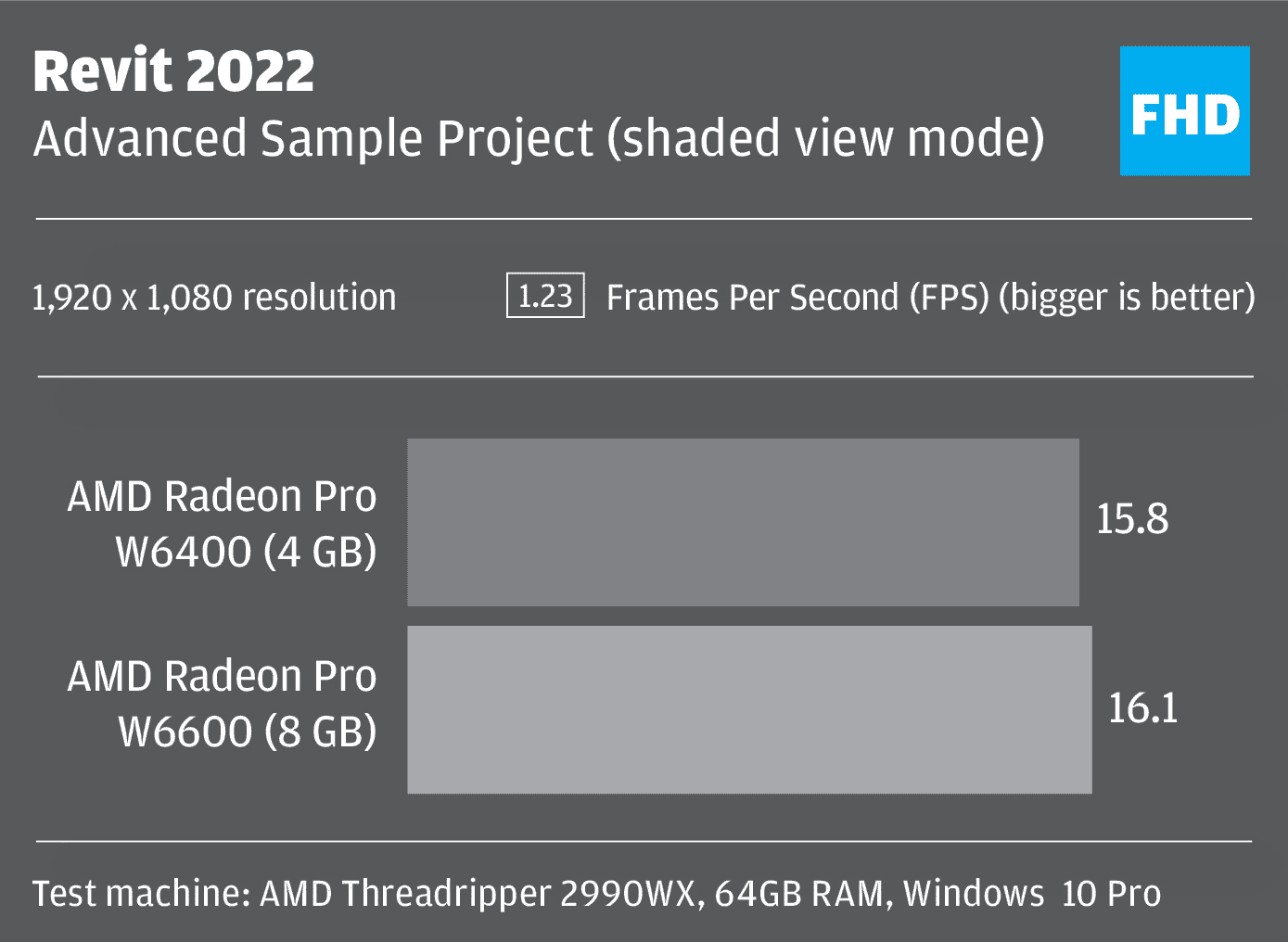1288x942 pixels.
Task: Click the divider line above the bars
Action: click(644, 376)
